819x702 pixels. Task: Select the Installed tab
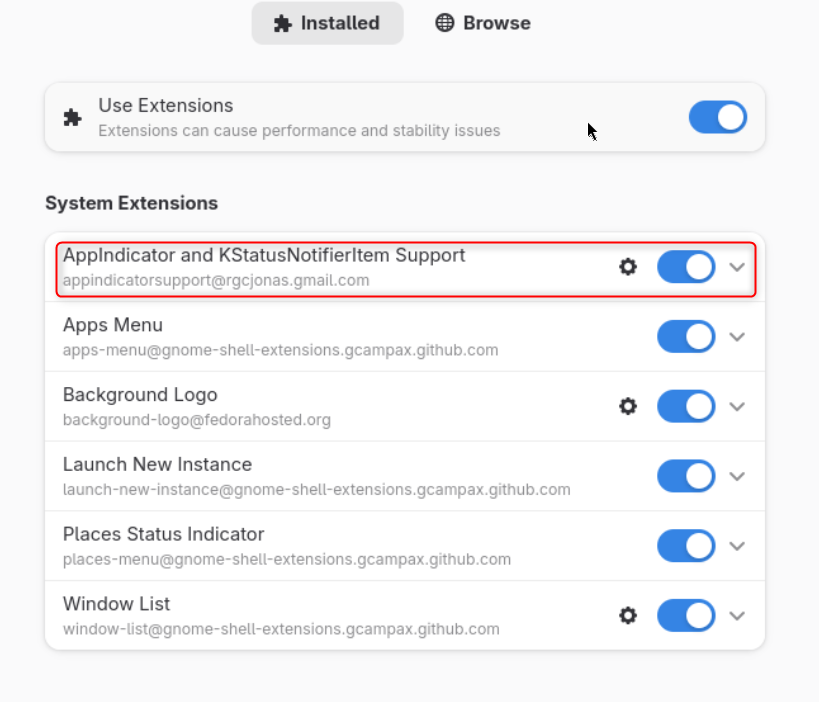[x=327, y=23]
